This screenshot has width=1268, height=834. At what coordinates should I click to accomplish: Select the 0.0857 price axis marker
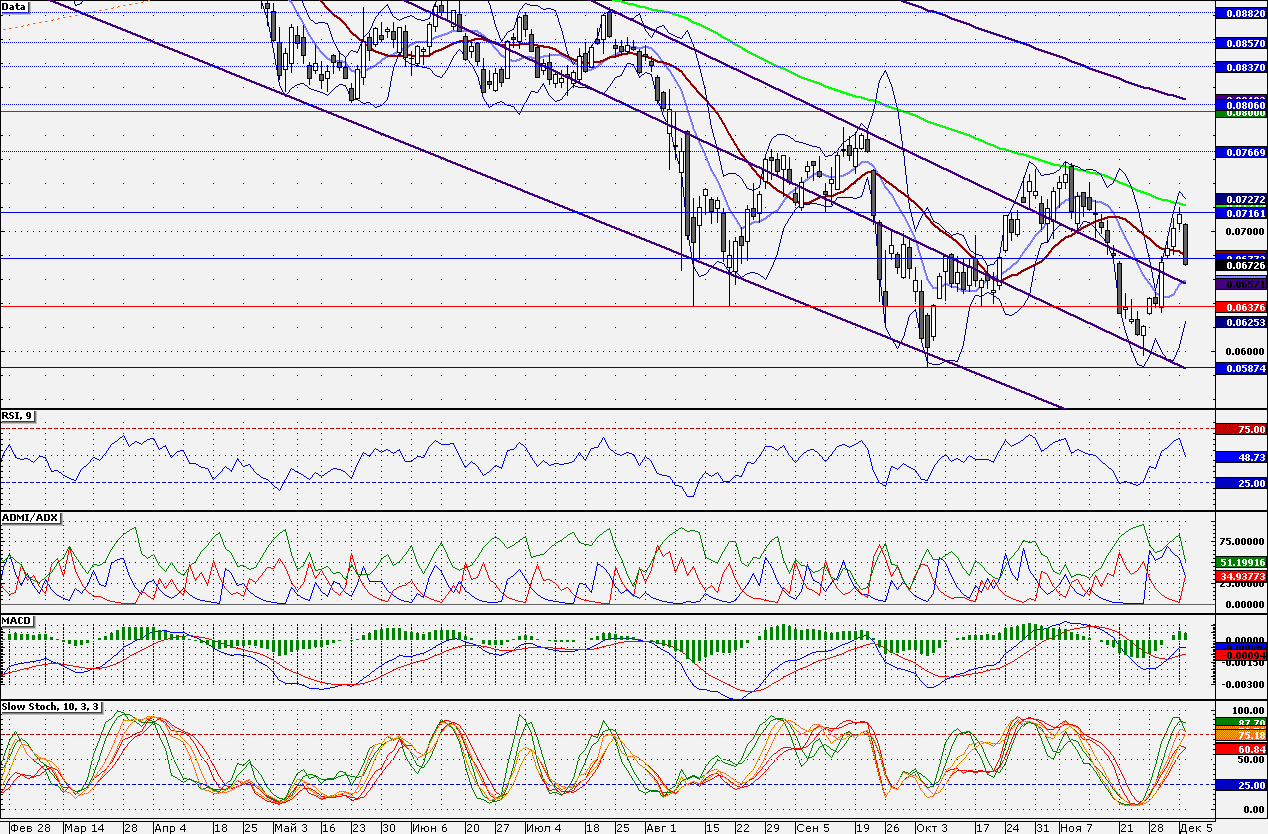click(1240, 44)
